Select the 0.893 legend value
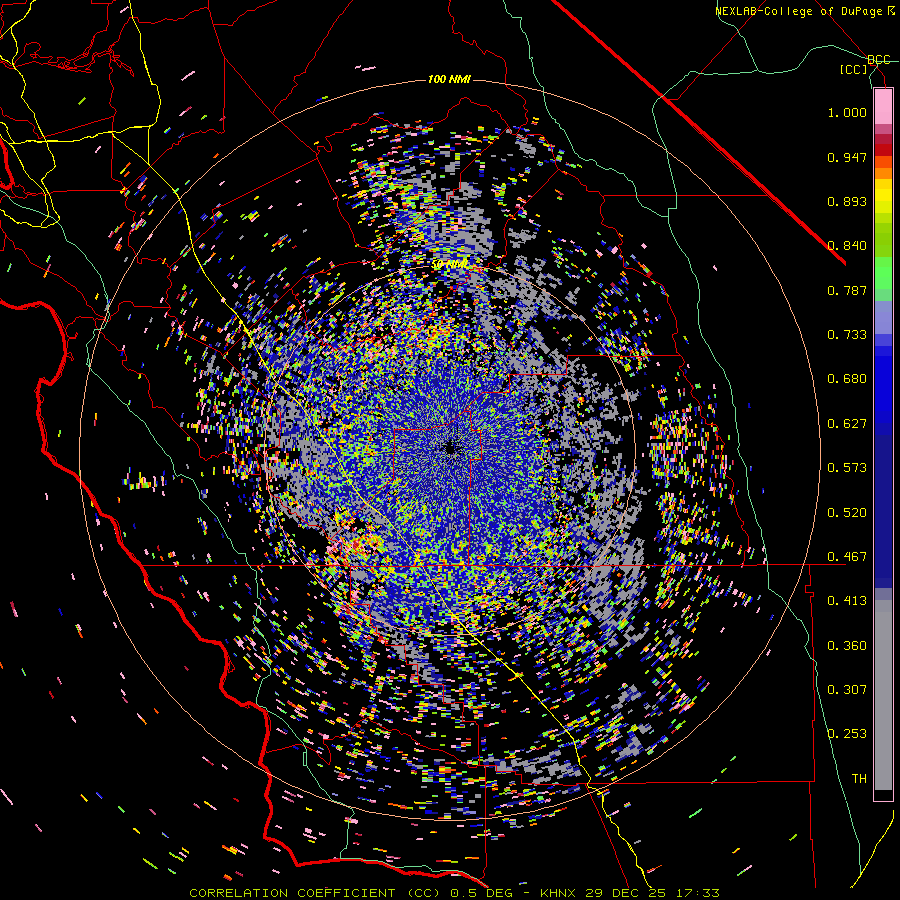Screen dimensions: 900x900 pos(847,201)
